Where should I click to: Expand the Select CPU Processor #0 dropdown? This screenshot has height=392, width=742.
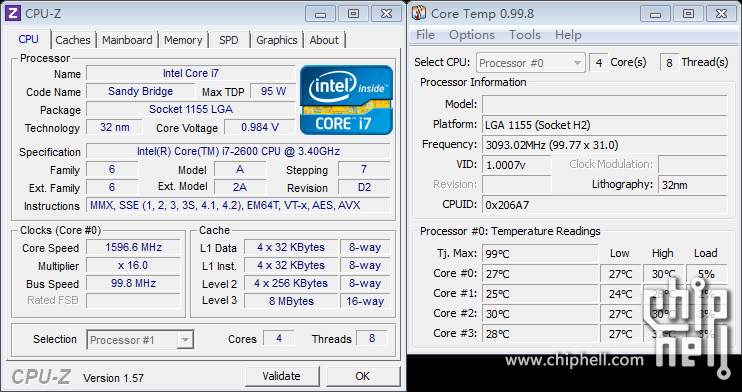coord(530,63)
